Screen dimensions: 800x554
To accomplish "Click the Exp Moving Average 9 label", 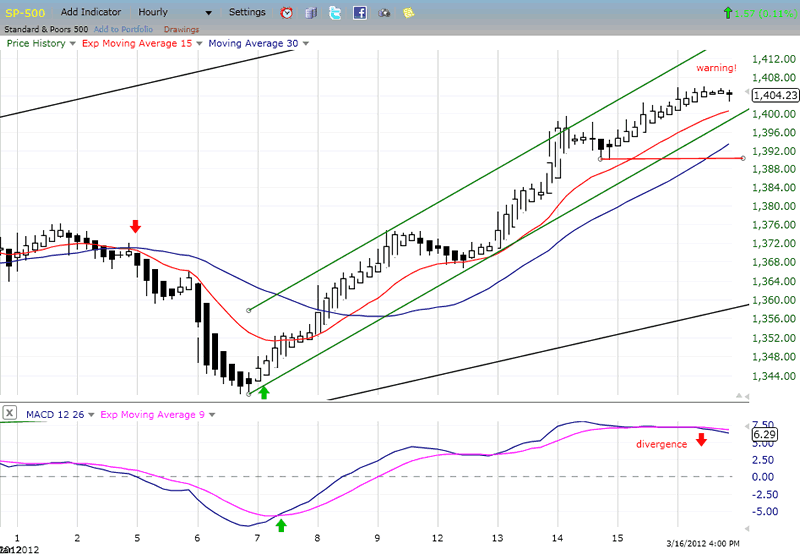I will click(x=152, y=414).
